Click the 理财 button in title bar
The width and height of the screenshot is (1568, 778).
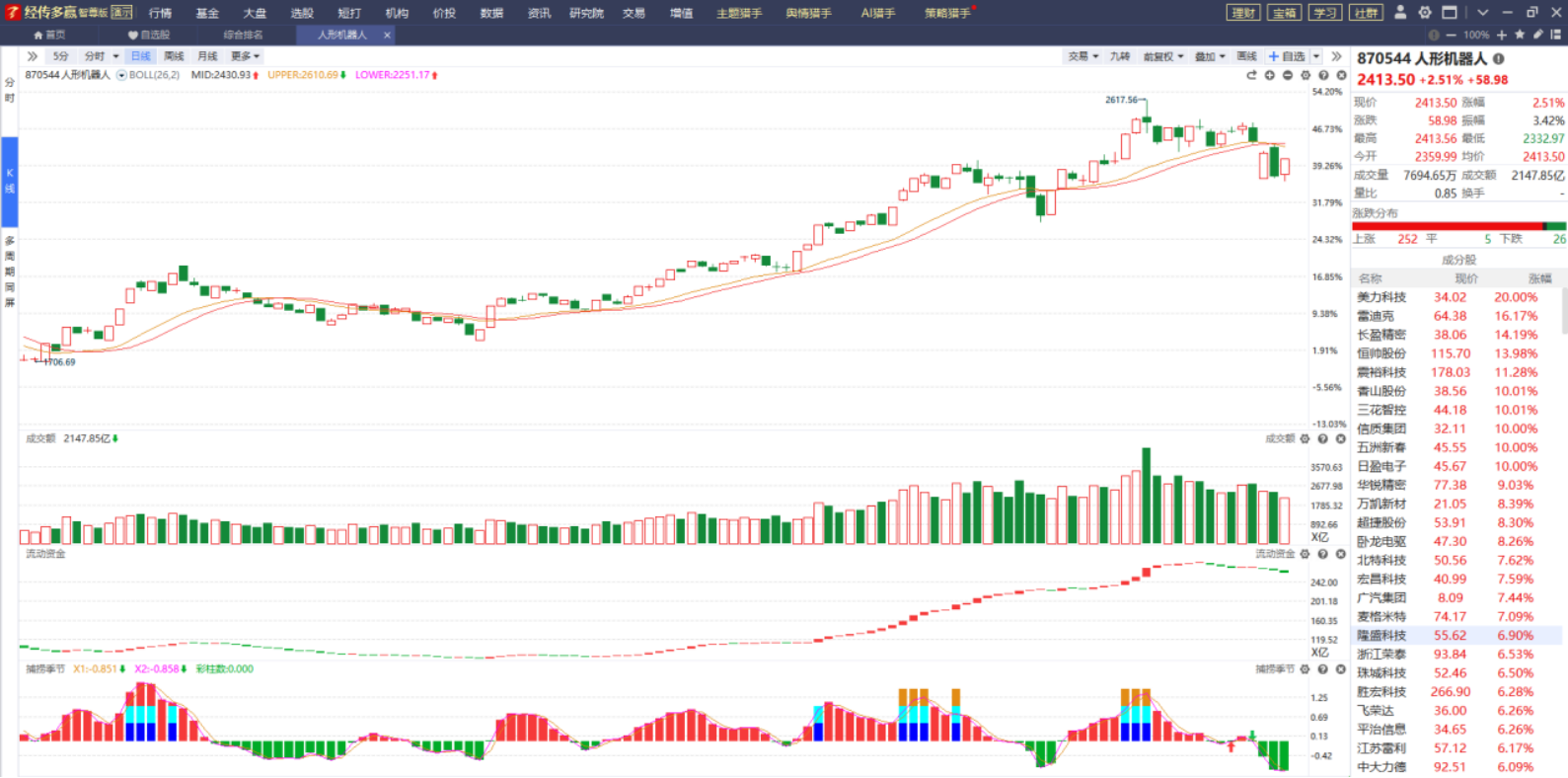(x=1243, y=13)
